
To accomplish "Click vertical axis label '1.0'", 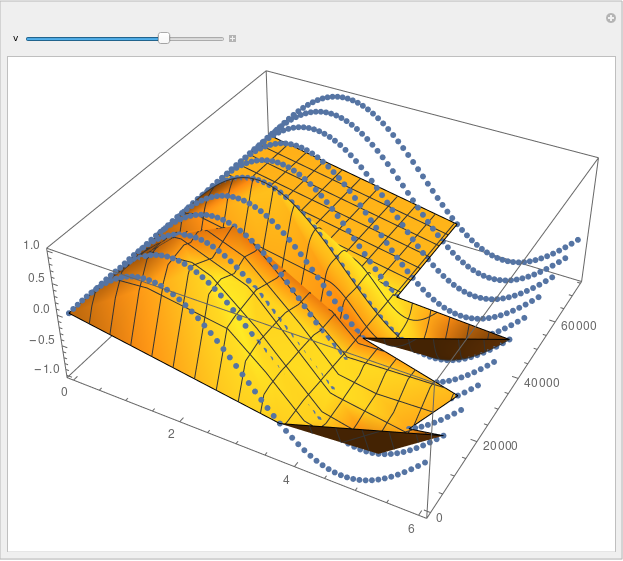I will [31, 245].
